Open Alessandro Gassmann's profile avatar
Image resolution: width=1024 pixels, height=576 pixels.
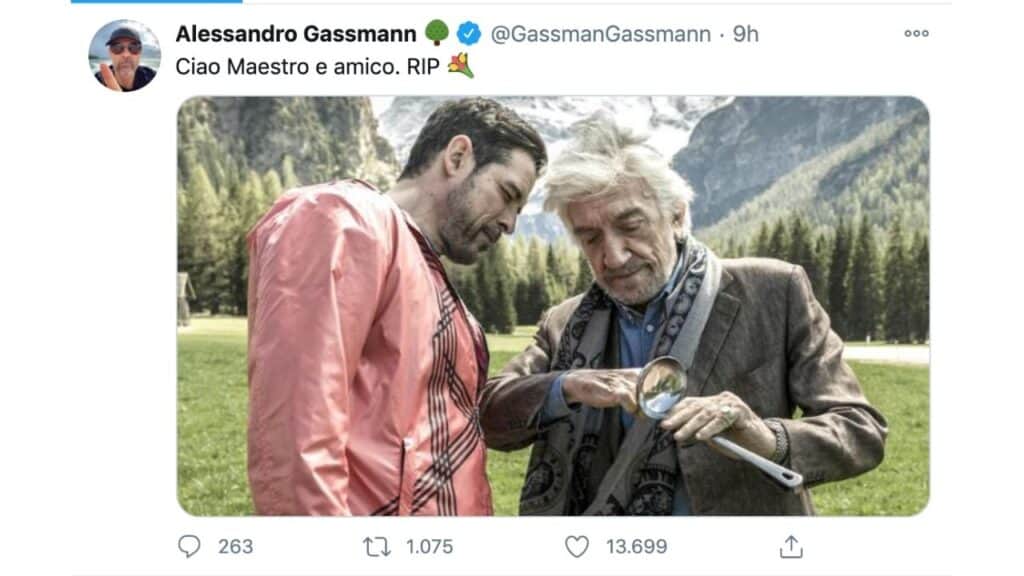point(124,56)
